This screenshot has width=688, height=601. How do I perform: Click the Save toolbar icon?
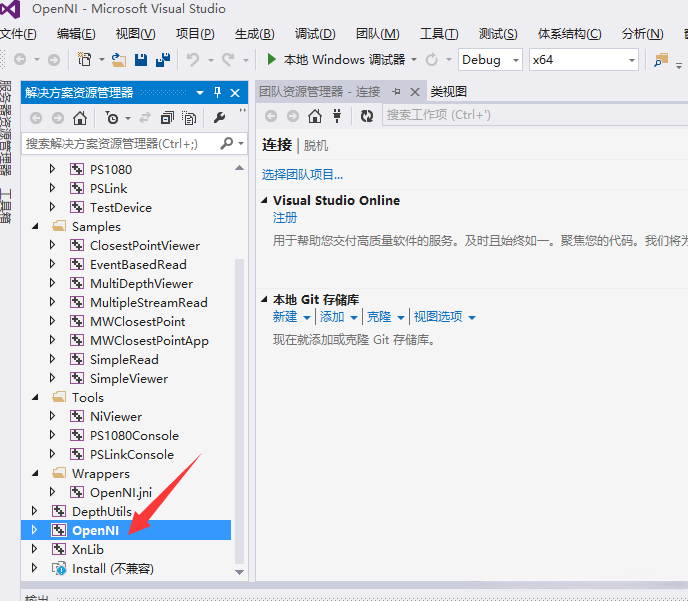[x=141, y=60]
